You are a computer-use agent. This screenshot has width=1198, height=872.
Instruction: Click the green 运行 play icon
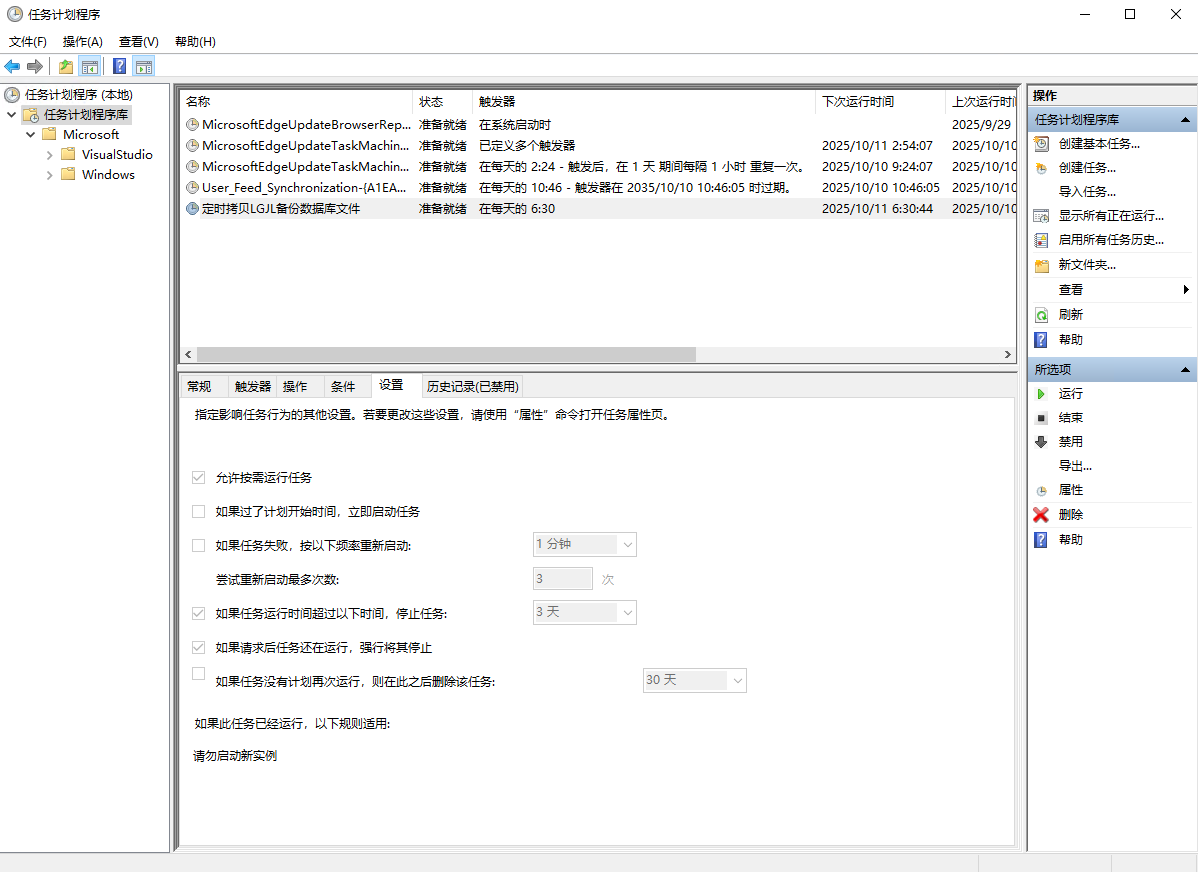[x=1041, y=394]
